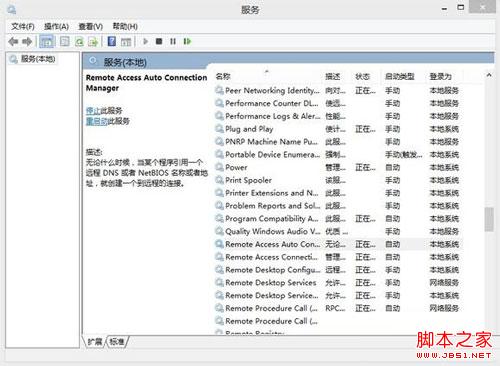Select Remote Access Connection Manager row
The width and height of the screenshot is (500, 366).
337,257
